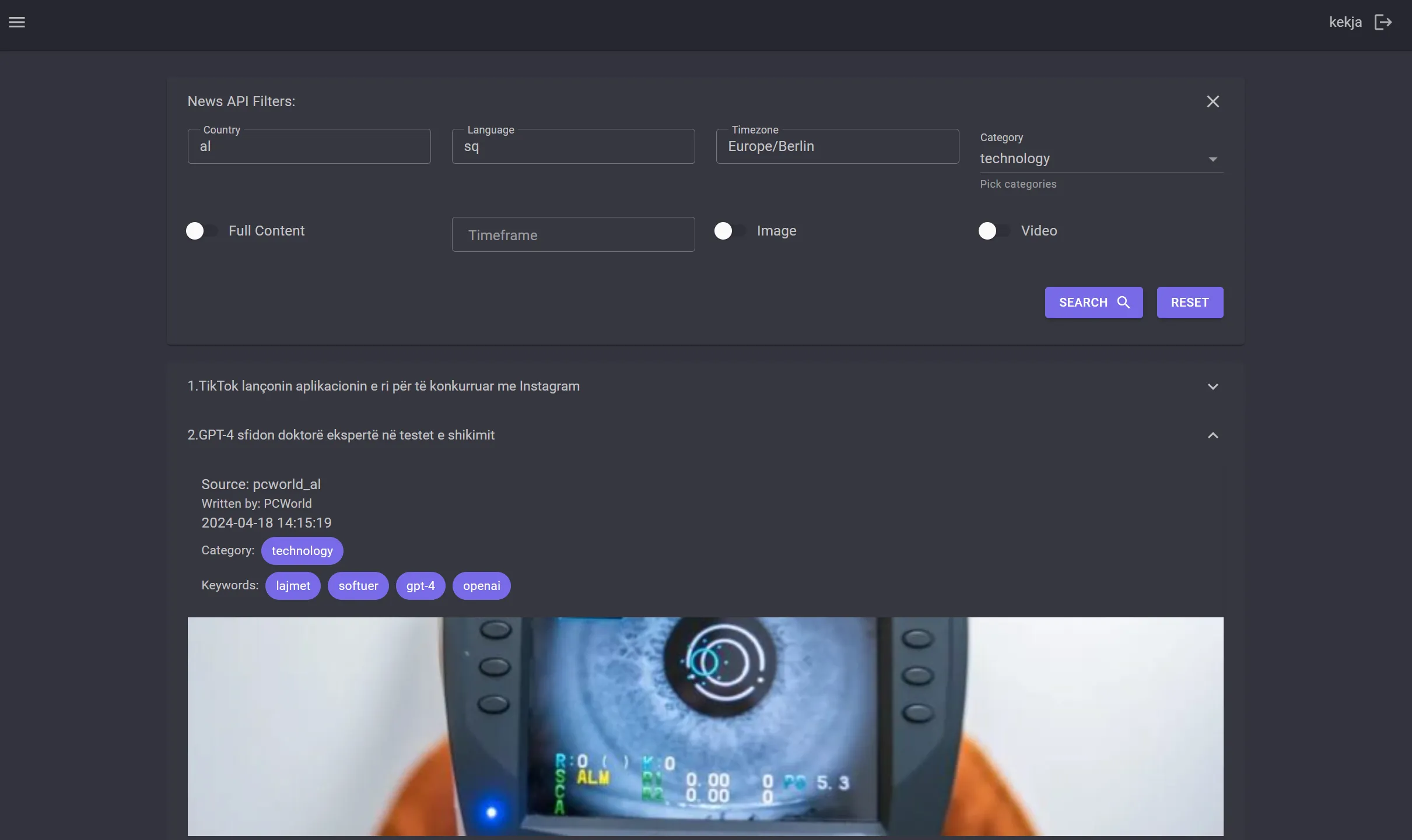This screenshot has width=1412, height=840.
Task: Open the navigation hamburger menu
Action: pos(17,23)
